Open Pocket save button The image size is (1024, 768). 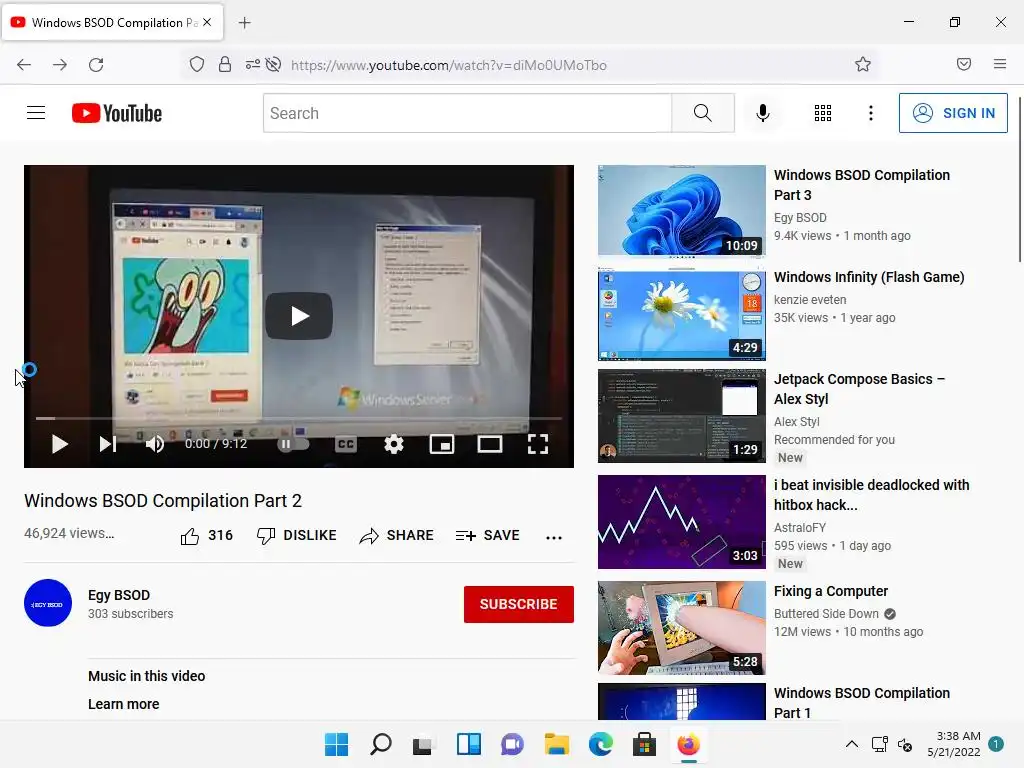point(964,64)
